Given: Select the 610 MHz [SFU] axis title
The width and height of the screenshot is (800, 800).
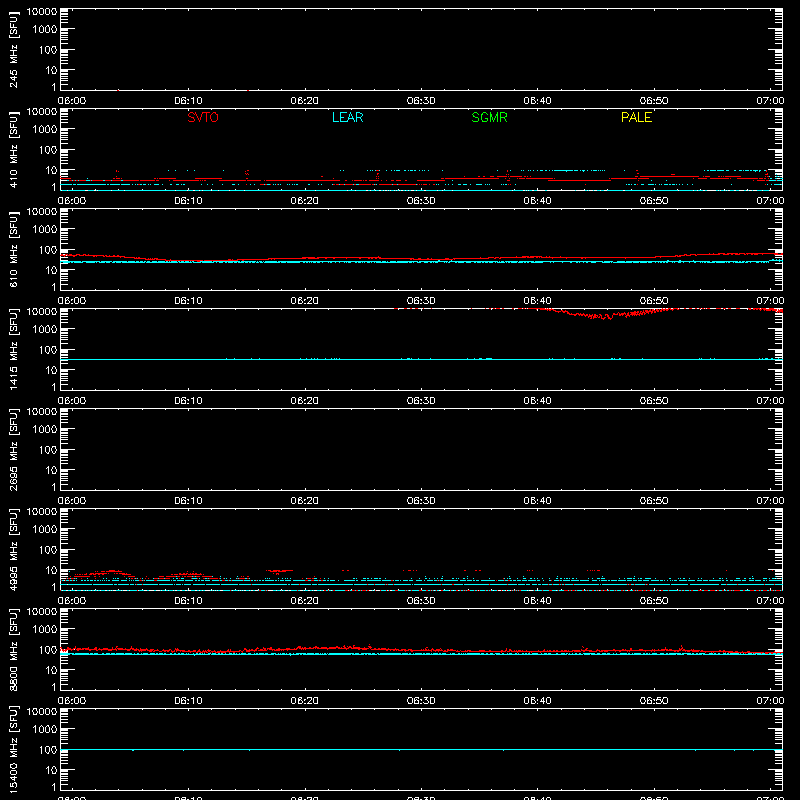Looking at the screenshot, I should click(x=13, y=249).
